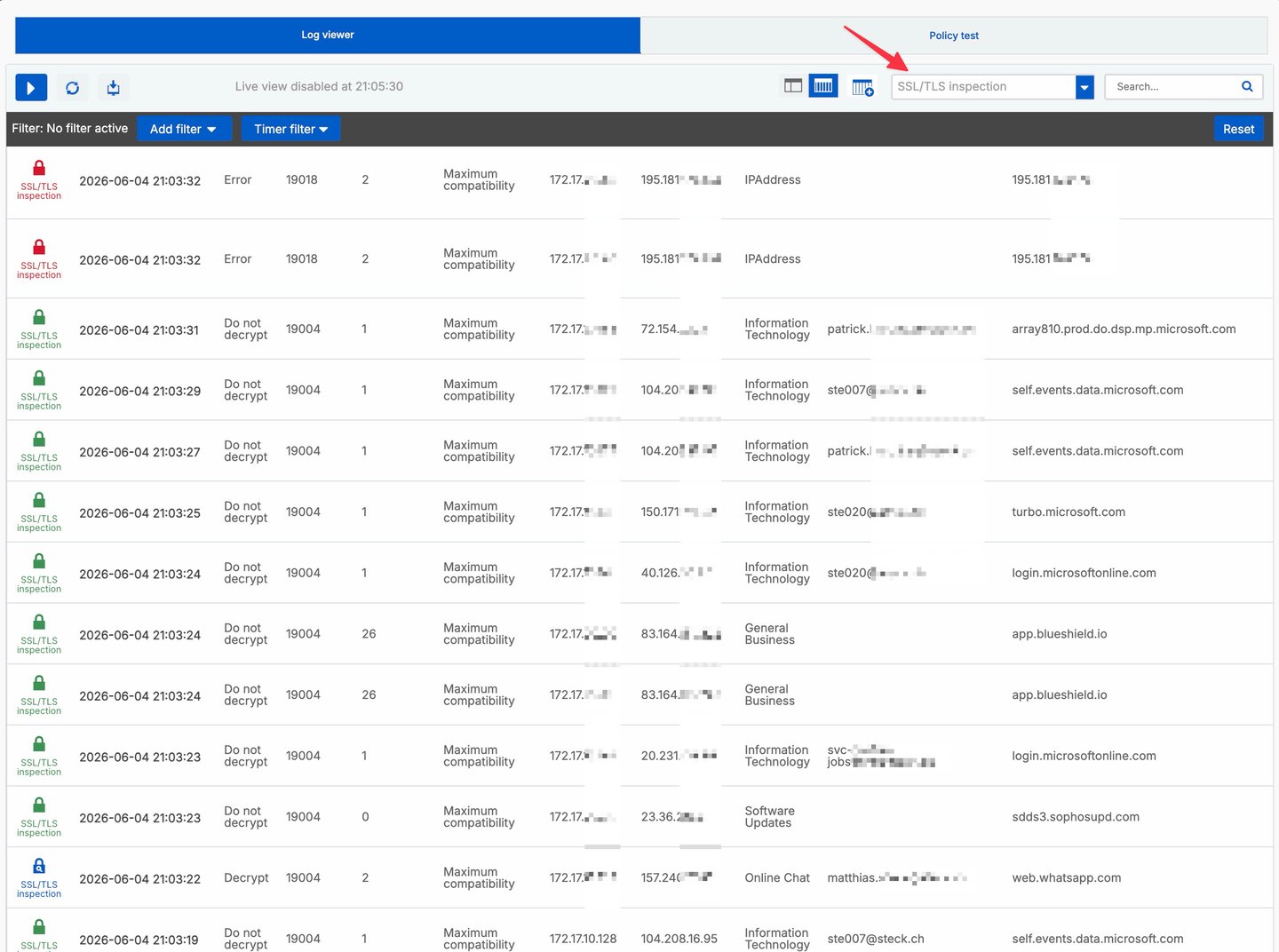The image size is (1279, 952).
Task: Click timestamp 2026-06-04 21:03:31
Action: point(139,330)
